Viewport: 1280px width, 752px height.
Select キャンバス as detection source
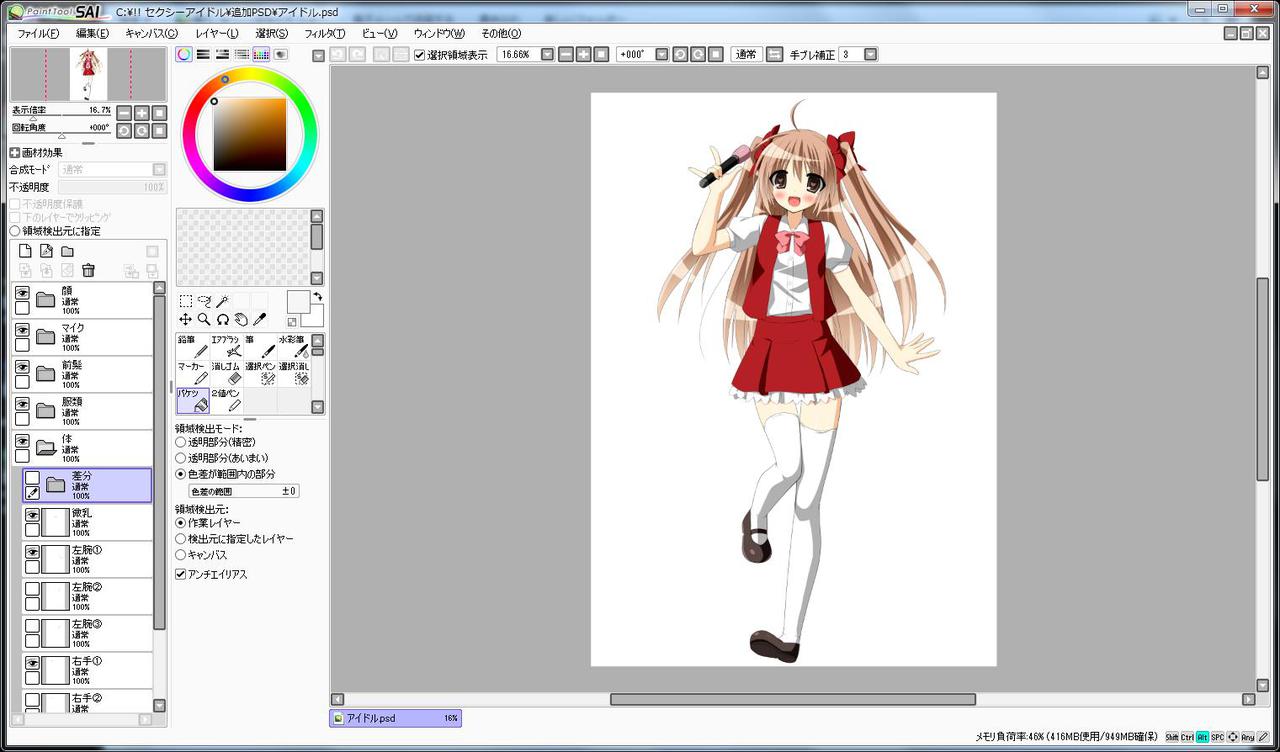(181, 555)
